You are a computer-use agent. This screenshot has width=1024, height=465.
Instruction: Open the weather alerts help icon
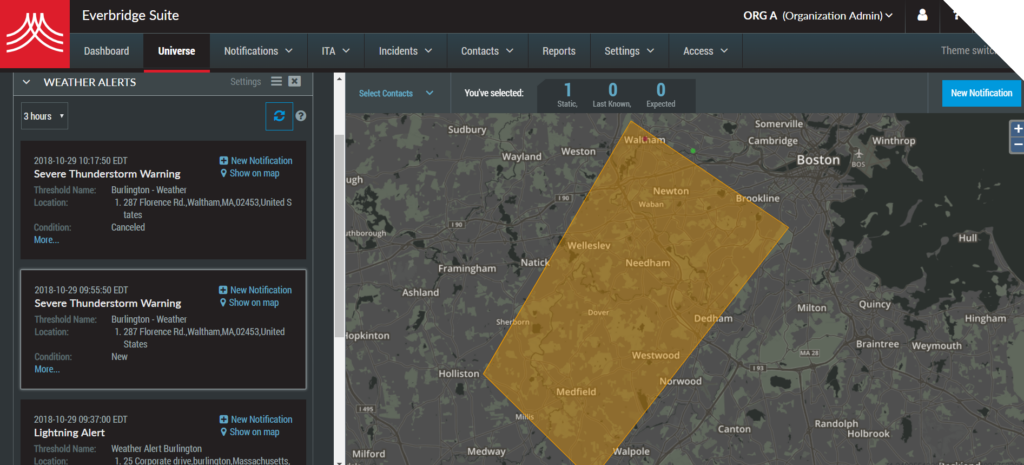click(301, 116)
